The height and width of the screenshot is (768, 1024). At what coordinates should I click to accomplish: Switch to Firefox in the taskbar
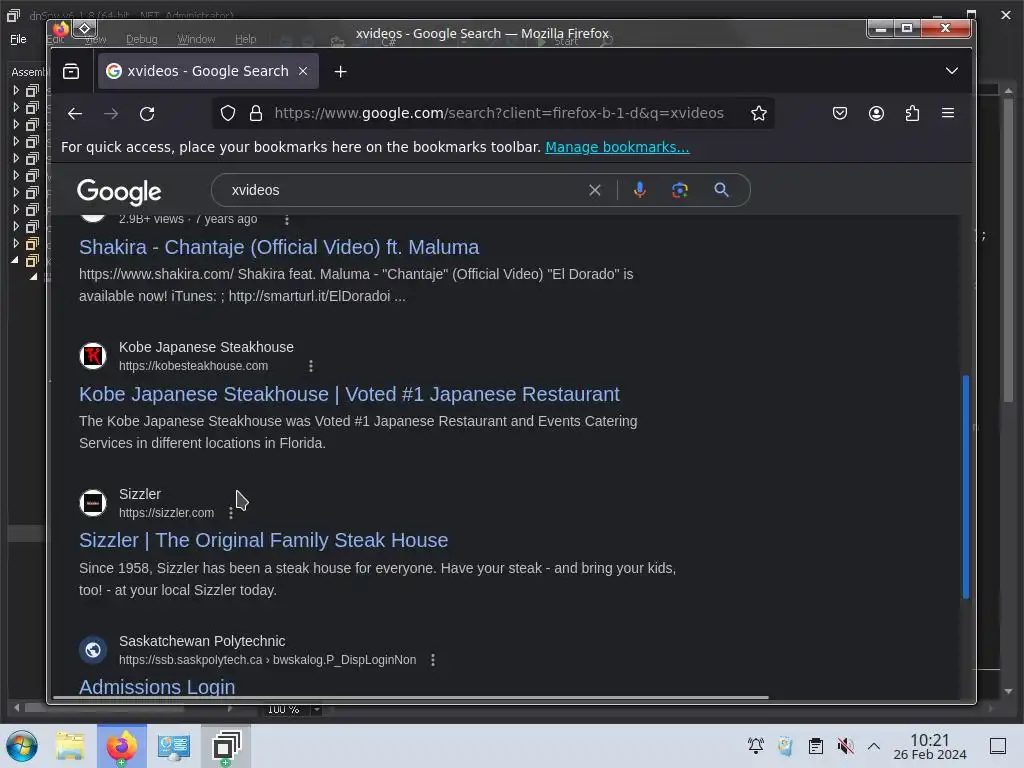point(122,746)
